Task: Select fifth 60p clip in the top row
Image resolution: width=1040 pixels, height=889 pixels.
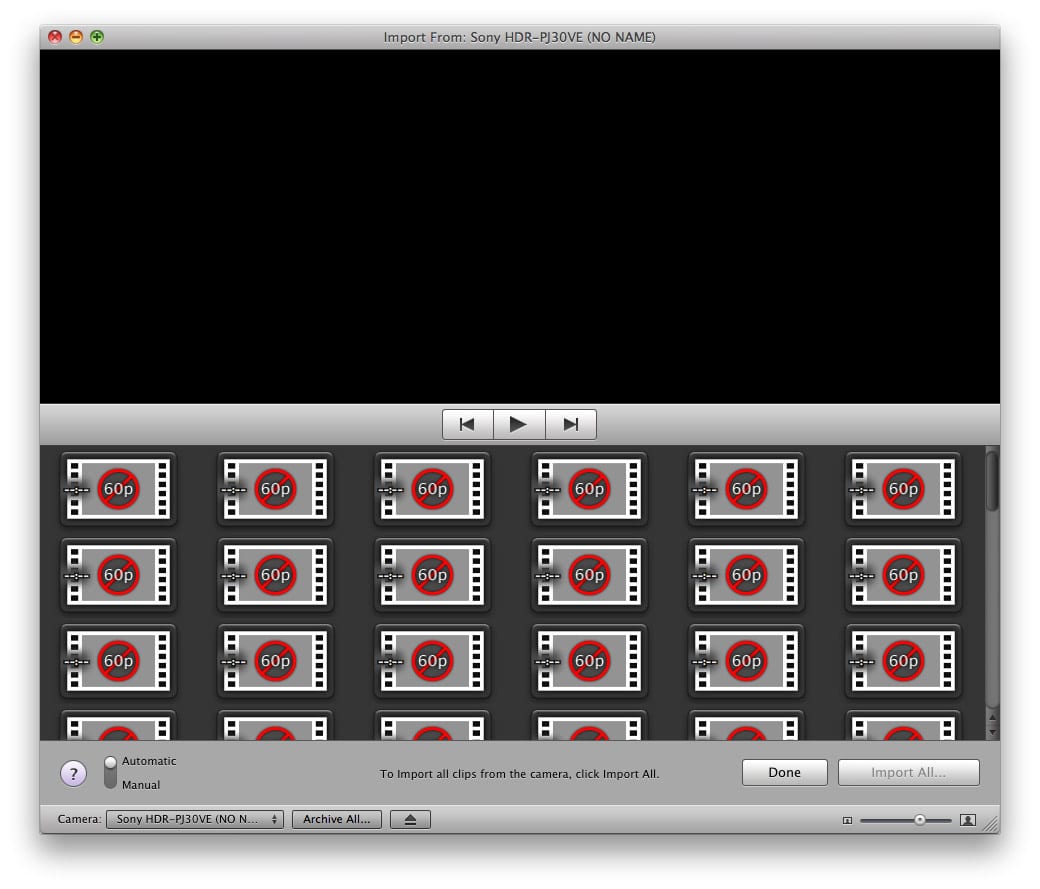Action: pos(746,489)
